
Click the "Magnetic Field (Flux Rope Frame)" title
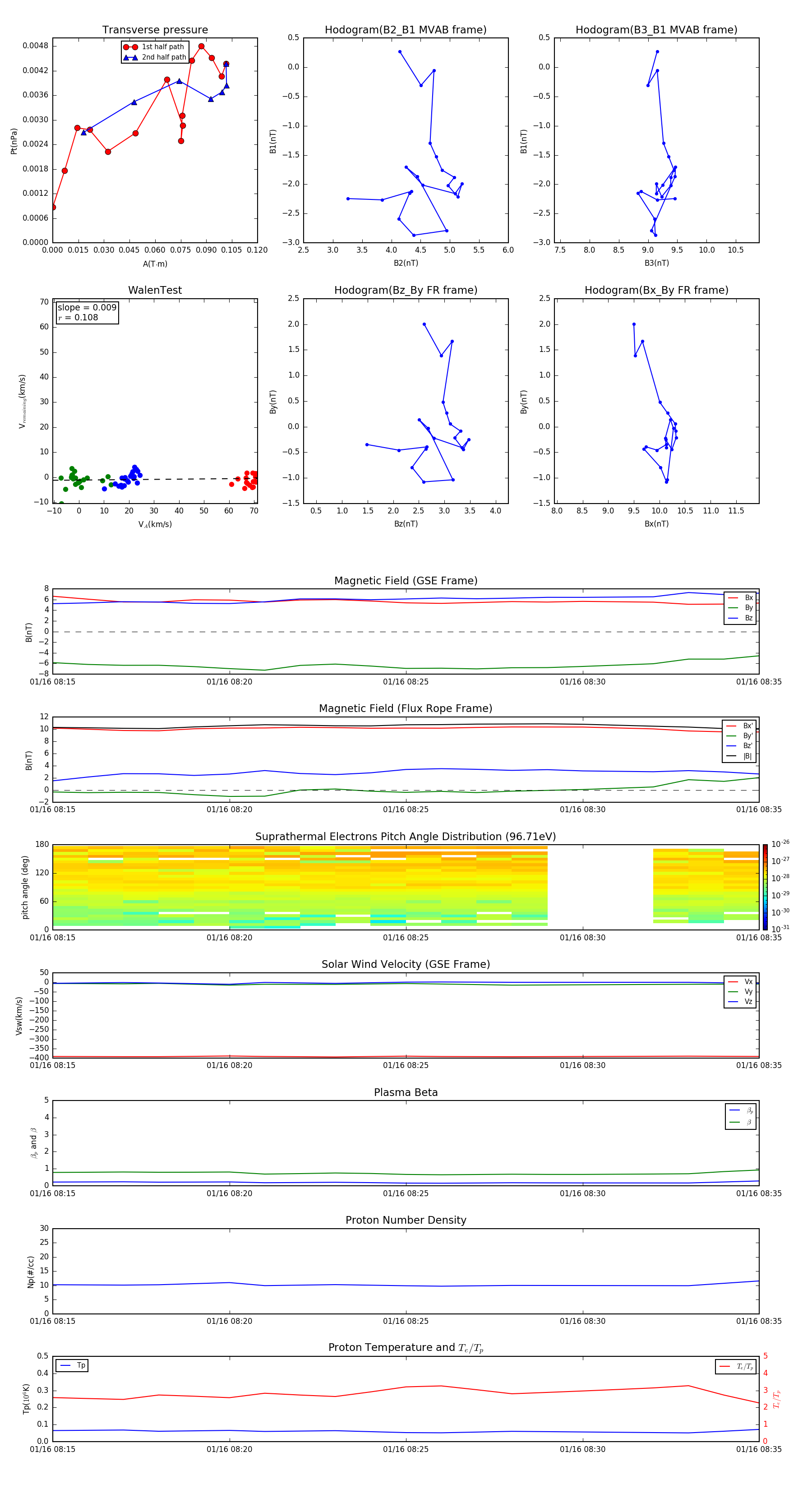406,709
